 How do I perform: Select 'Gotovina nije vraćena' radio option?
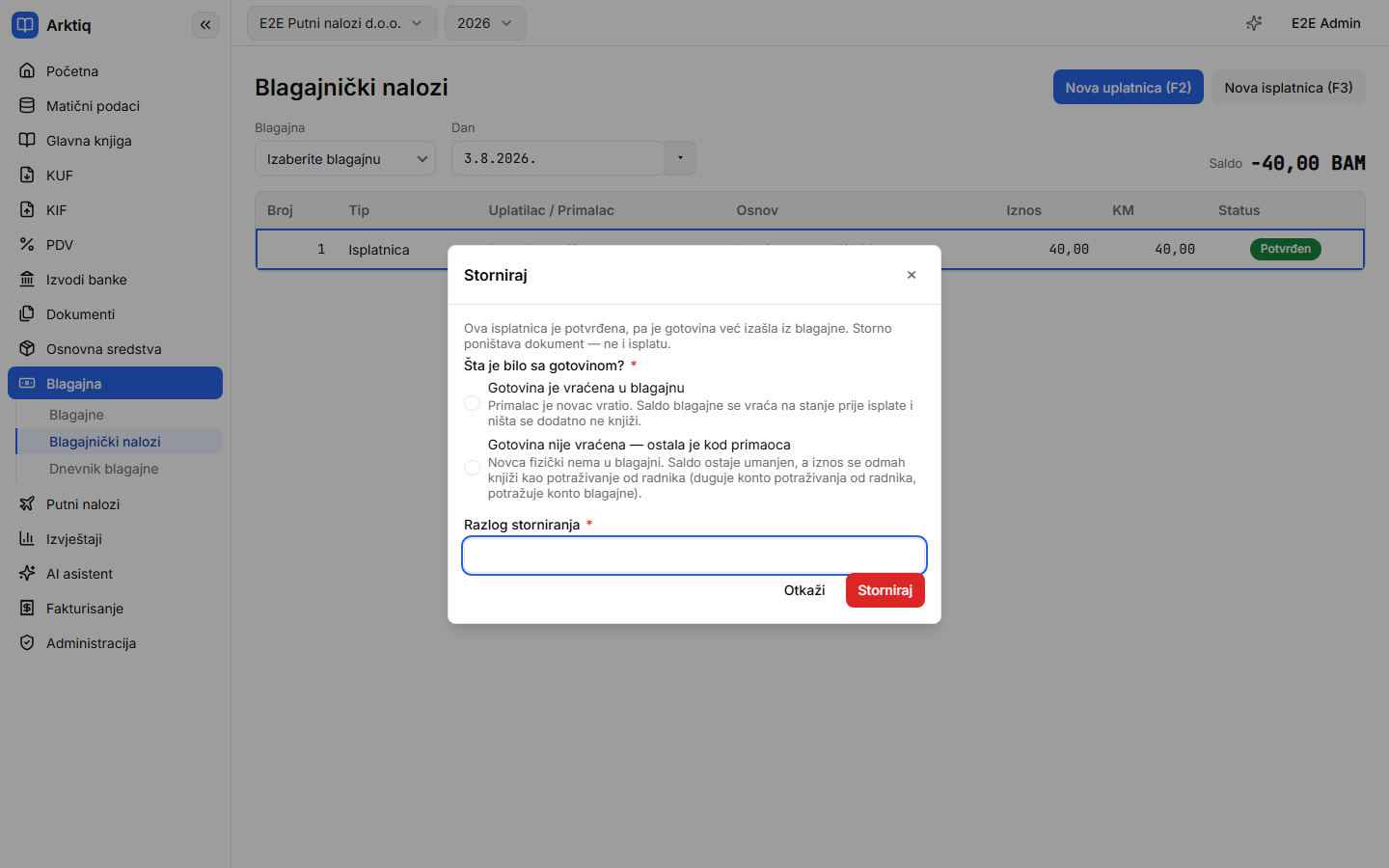tap(472, 468)
